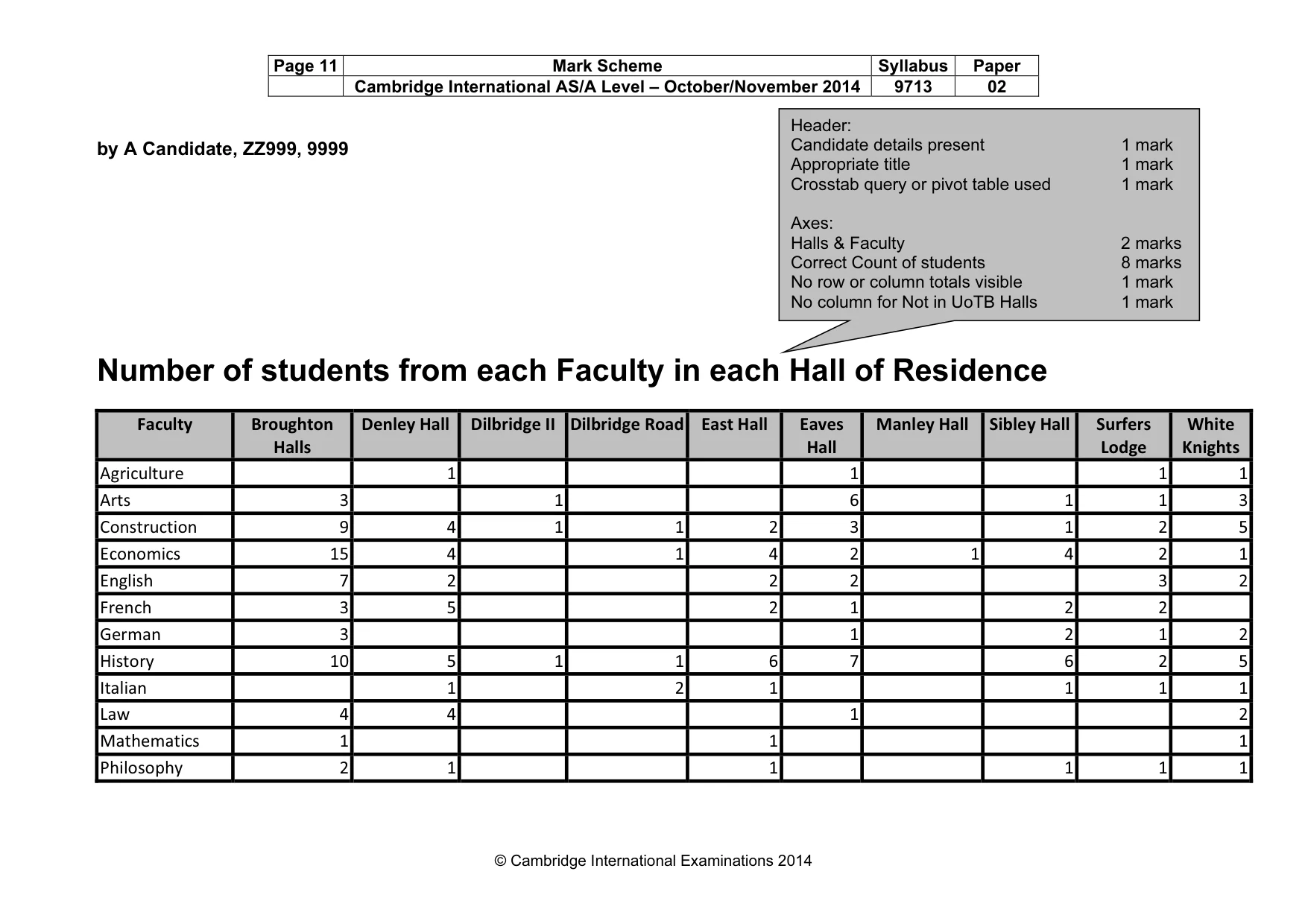Click 'No row or column totals visible'
This screenshot has height=924, width=1308.
click(x=906, y=282)
